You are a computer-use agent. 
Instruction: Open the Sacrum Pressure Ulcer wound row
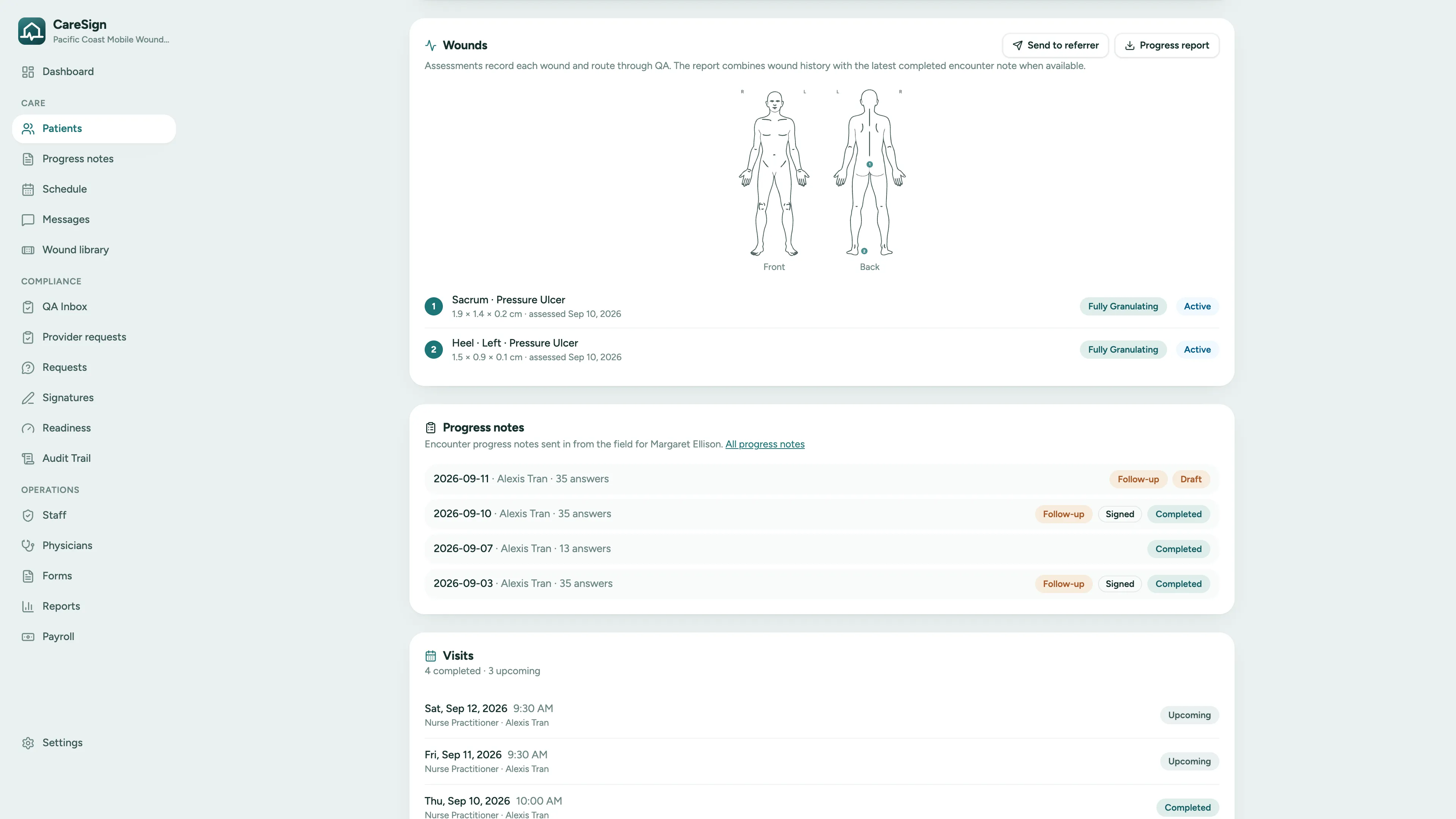(x=822, y=306)
